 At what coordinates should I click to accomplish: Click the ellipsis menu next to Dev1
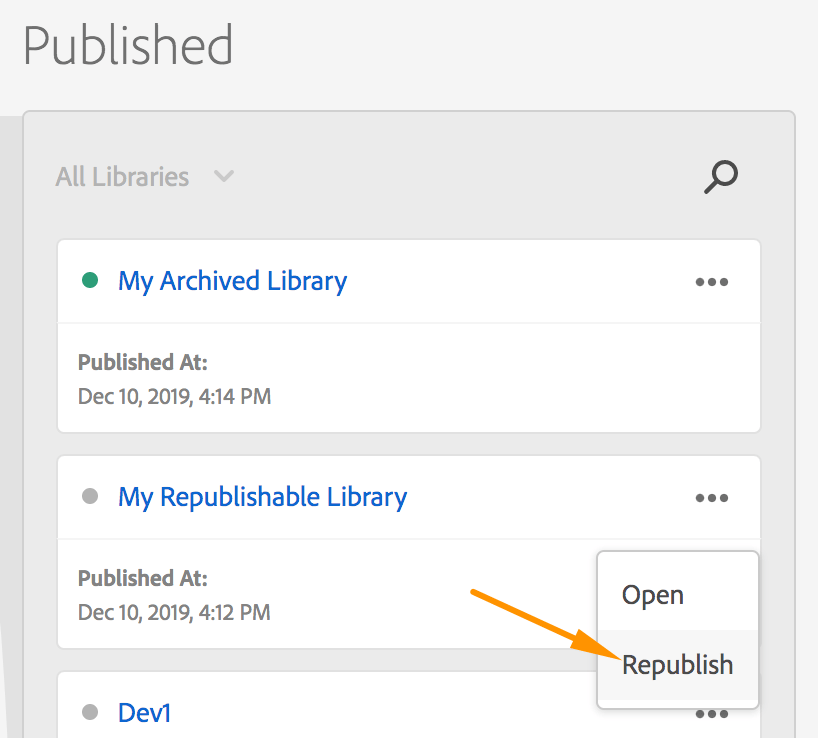point(712,713)
